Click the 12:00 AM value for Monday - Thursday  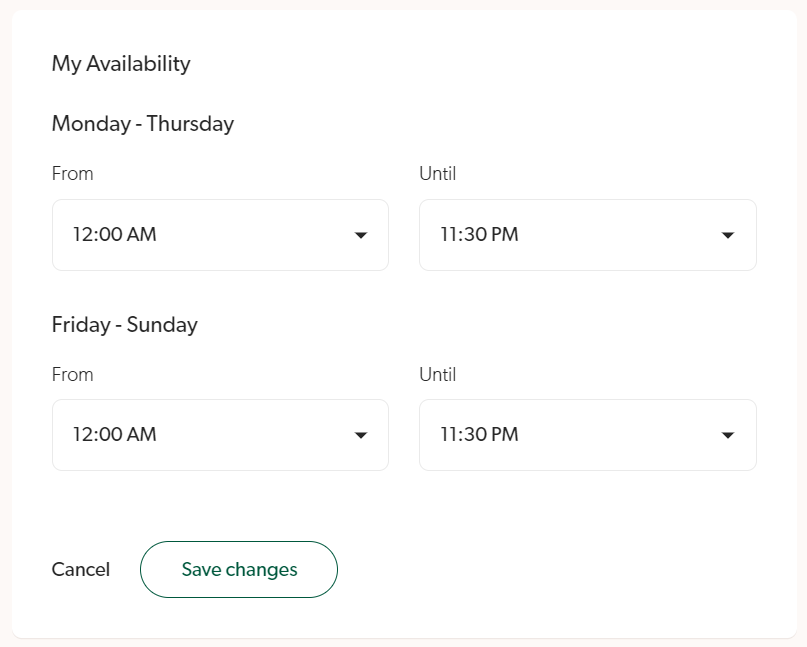[115, 235]
